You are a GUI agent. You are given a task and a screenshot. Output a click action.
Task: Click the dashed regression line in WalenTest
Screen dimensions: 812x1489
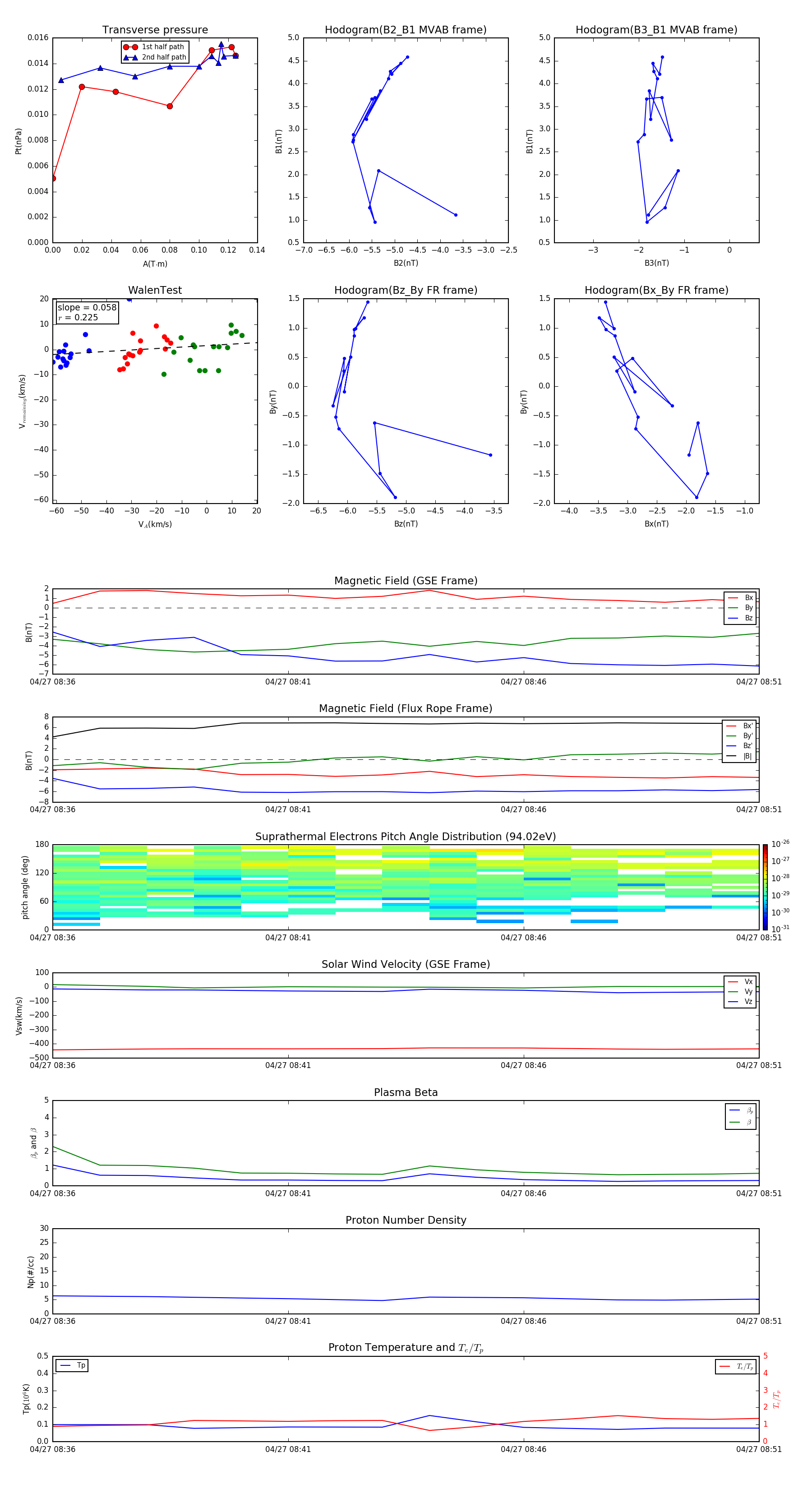tap(155, 348)
